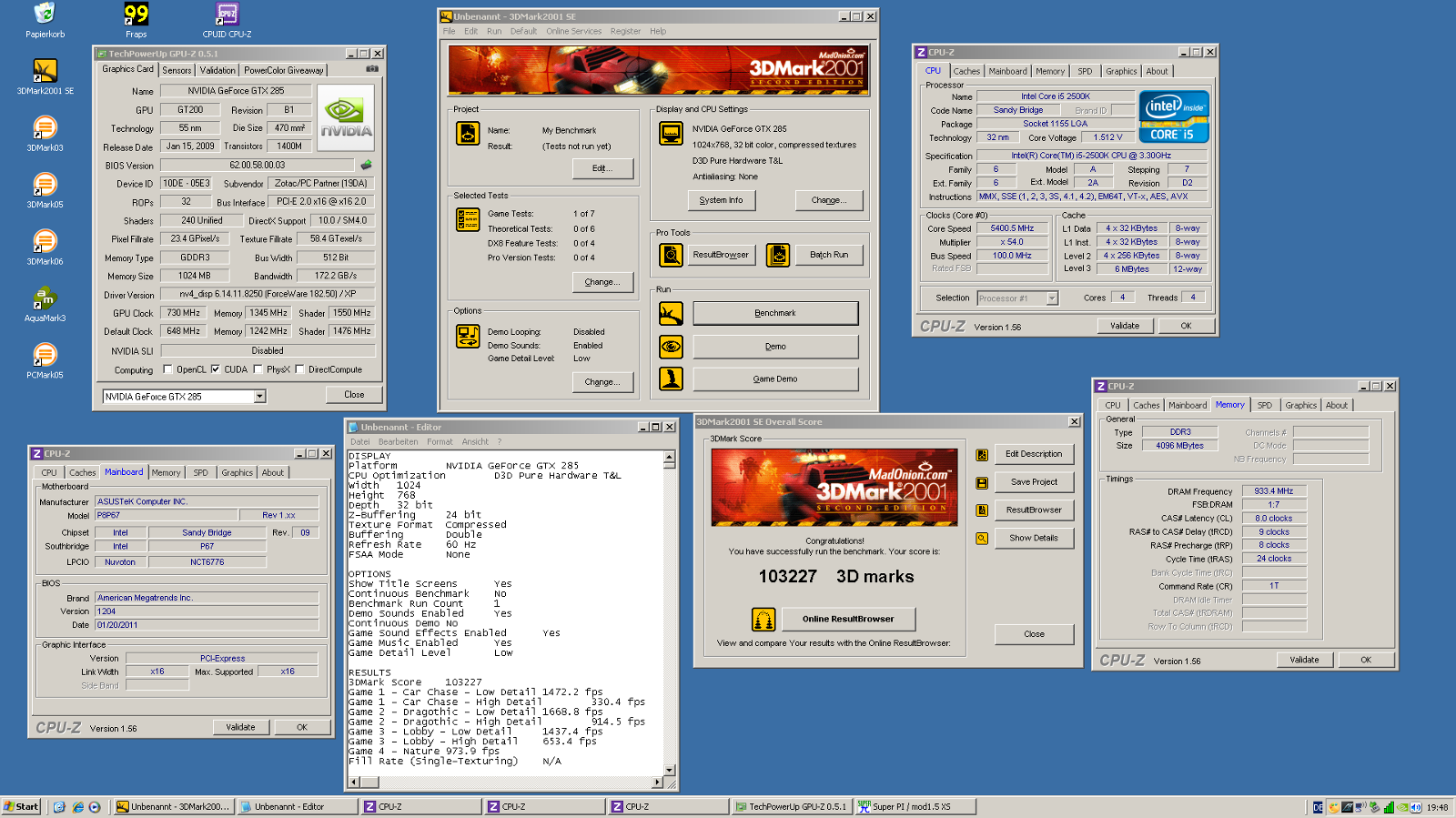Click the Selected Tests checklist icon
Image resolution: width=1456 pixels, height=818 pixels.
tap(468, 219)
